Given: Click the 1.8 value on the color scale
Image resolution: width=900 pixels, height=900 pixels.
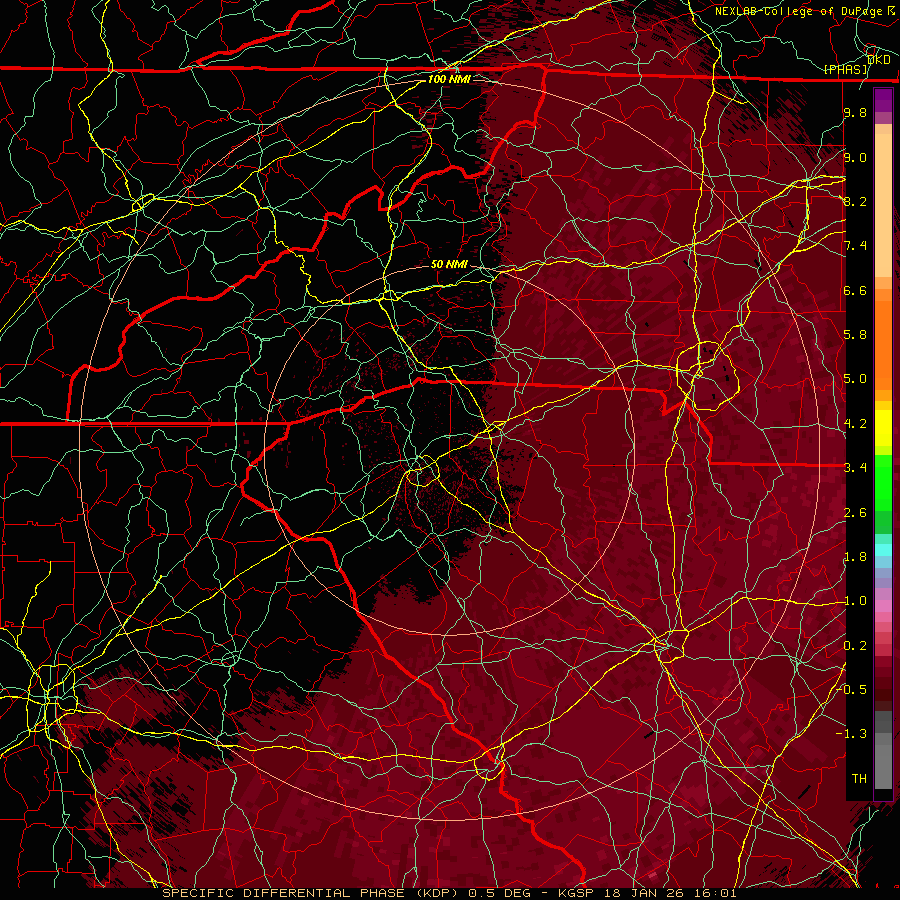Looking at the screenshot, I should click(x=855, y=557).
